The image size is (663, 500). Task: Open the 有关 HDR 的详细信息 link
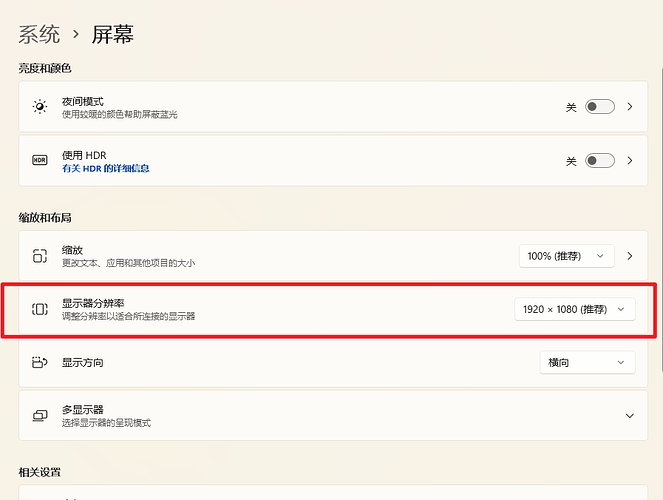pos(105,168)
